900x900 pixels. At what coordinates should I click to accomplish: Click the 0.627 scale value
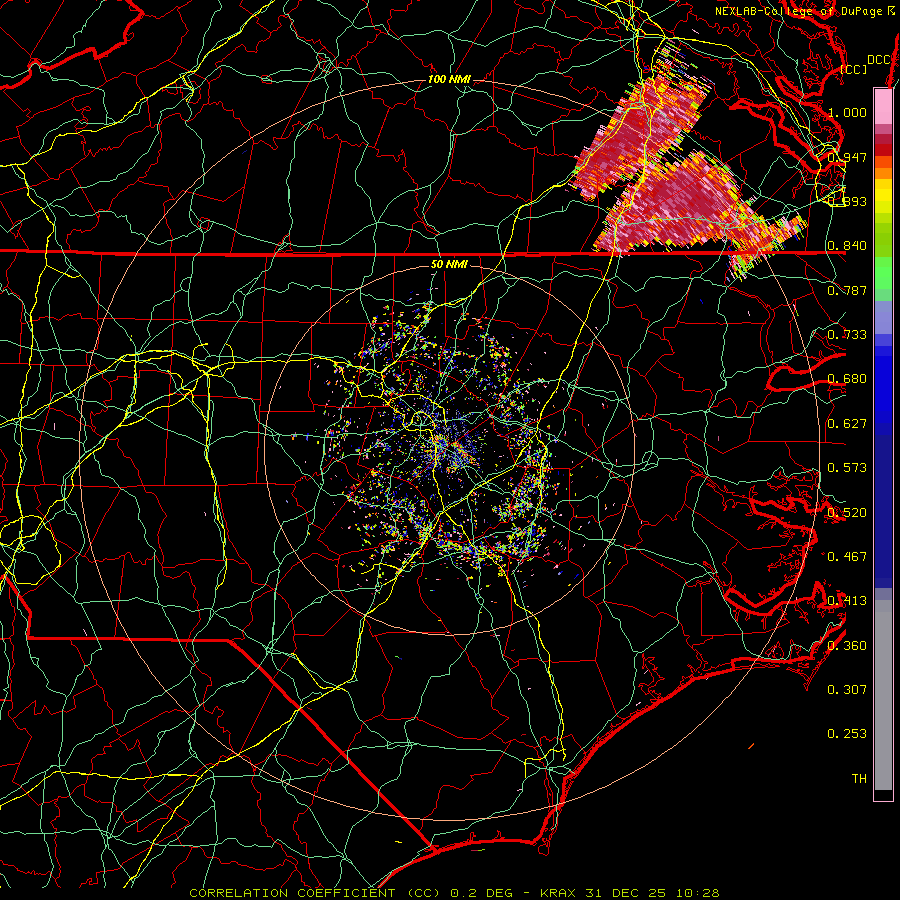[x=847, y=424]
